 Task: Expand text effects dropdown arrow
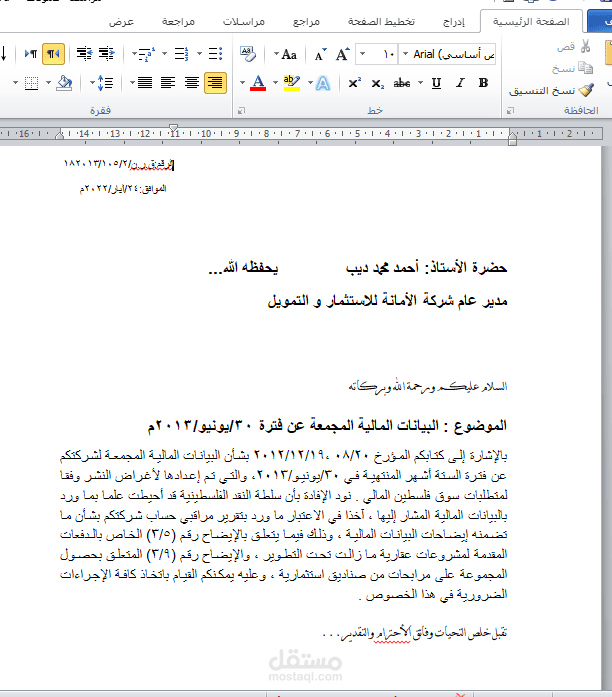click(x=310, y=83)
